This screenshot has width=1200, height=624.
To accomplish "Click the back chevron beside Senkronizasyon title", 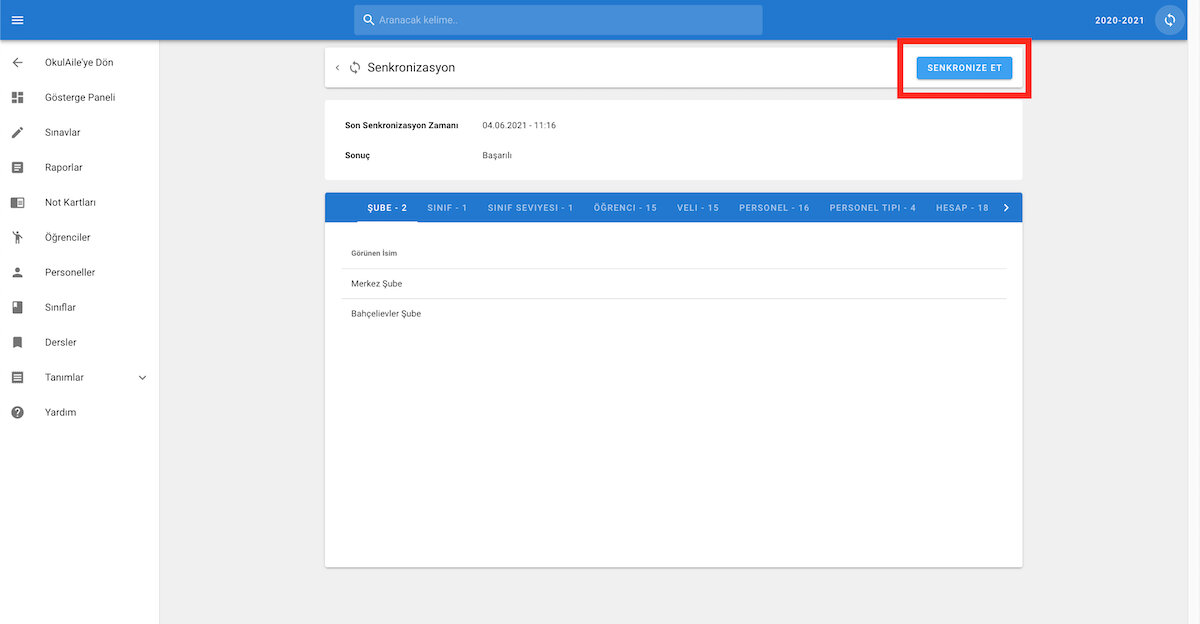I will coord(337,68).
